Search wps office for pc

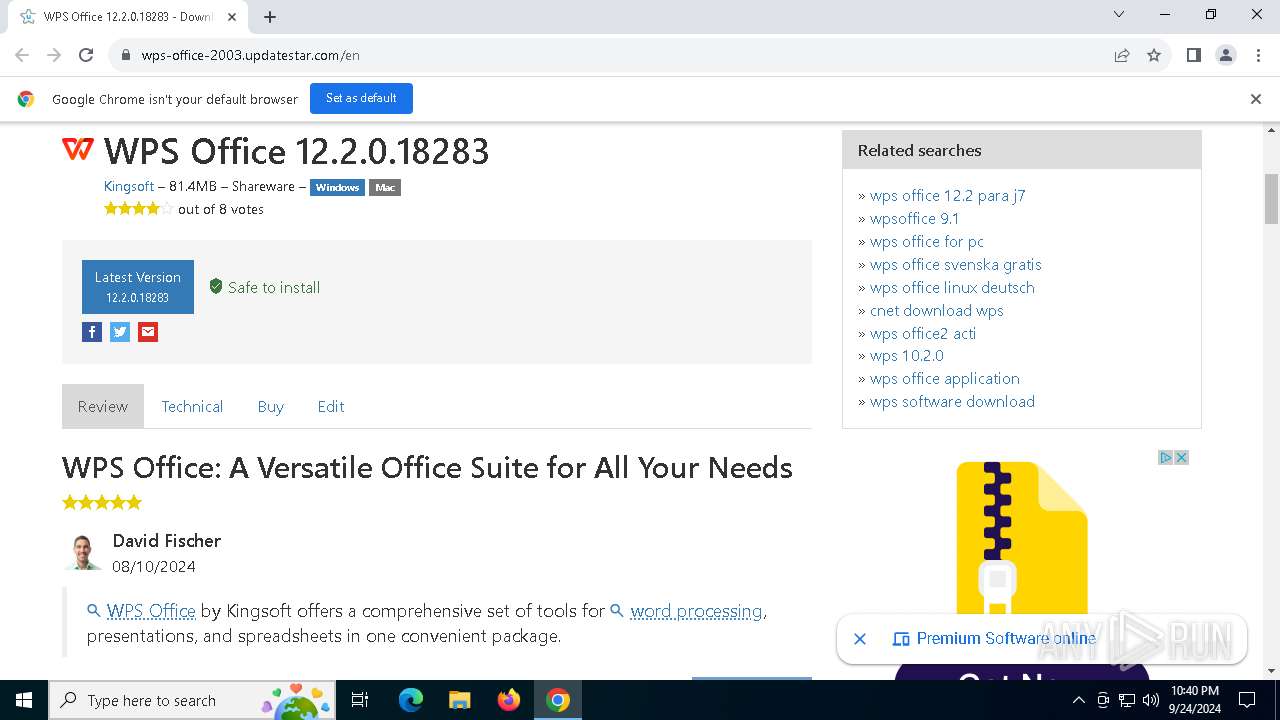[927, 242]
